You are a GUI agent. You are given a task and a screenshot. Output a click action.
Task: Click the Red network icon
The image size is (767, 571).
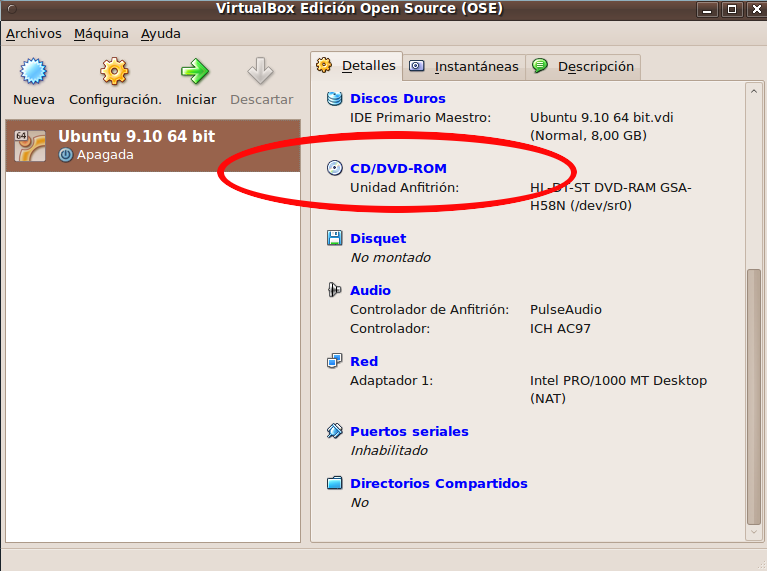[x=335, y=361]
